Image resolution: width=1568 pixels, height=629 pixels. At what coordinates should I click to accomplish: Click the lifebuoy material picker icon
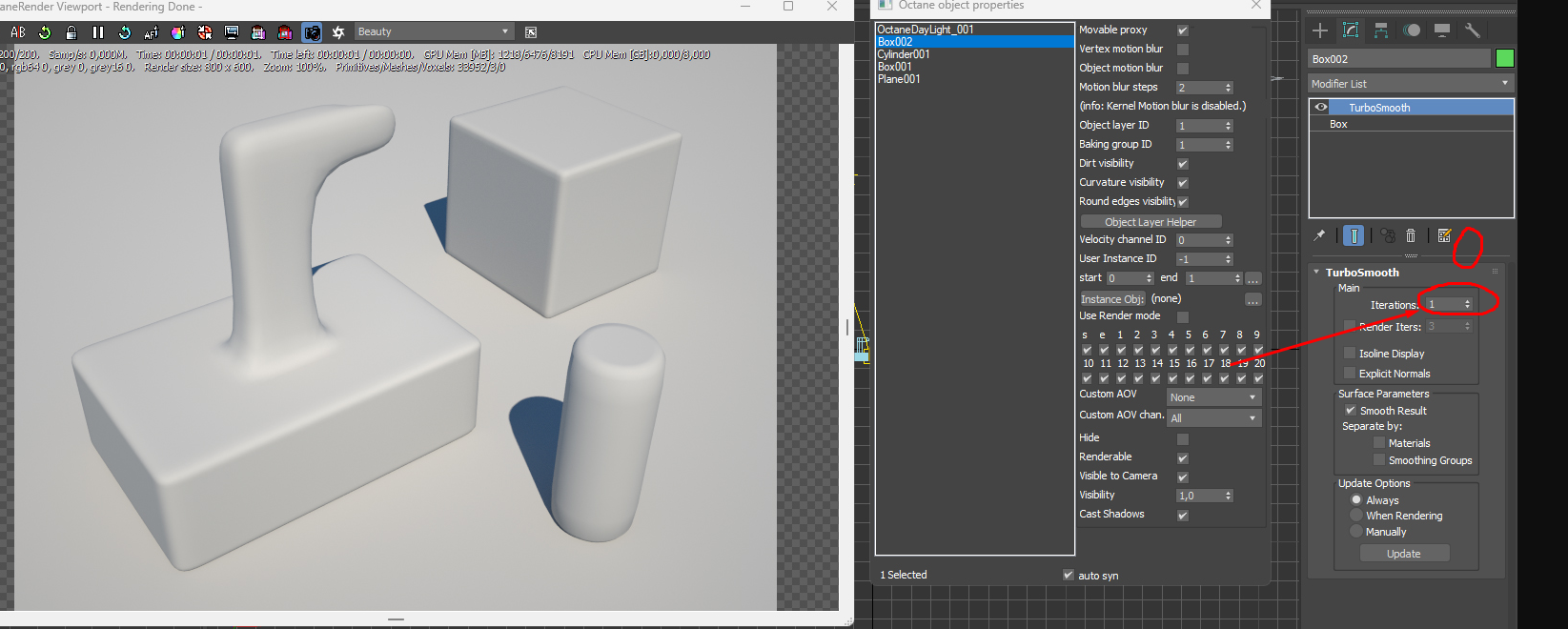pyautogui.click(x=205, y=32)
